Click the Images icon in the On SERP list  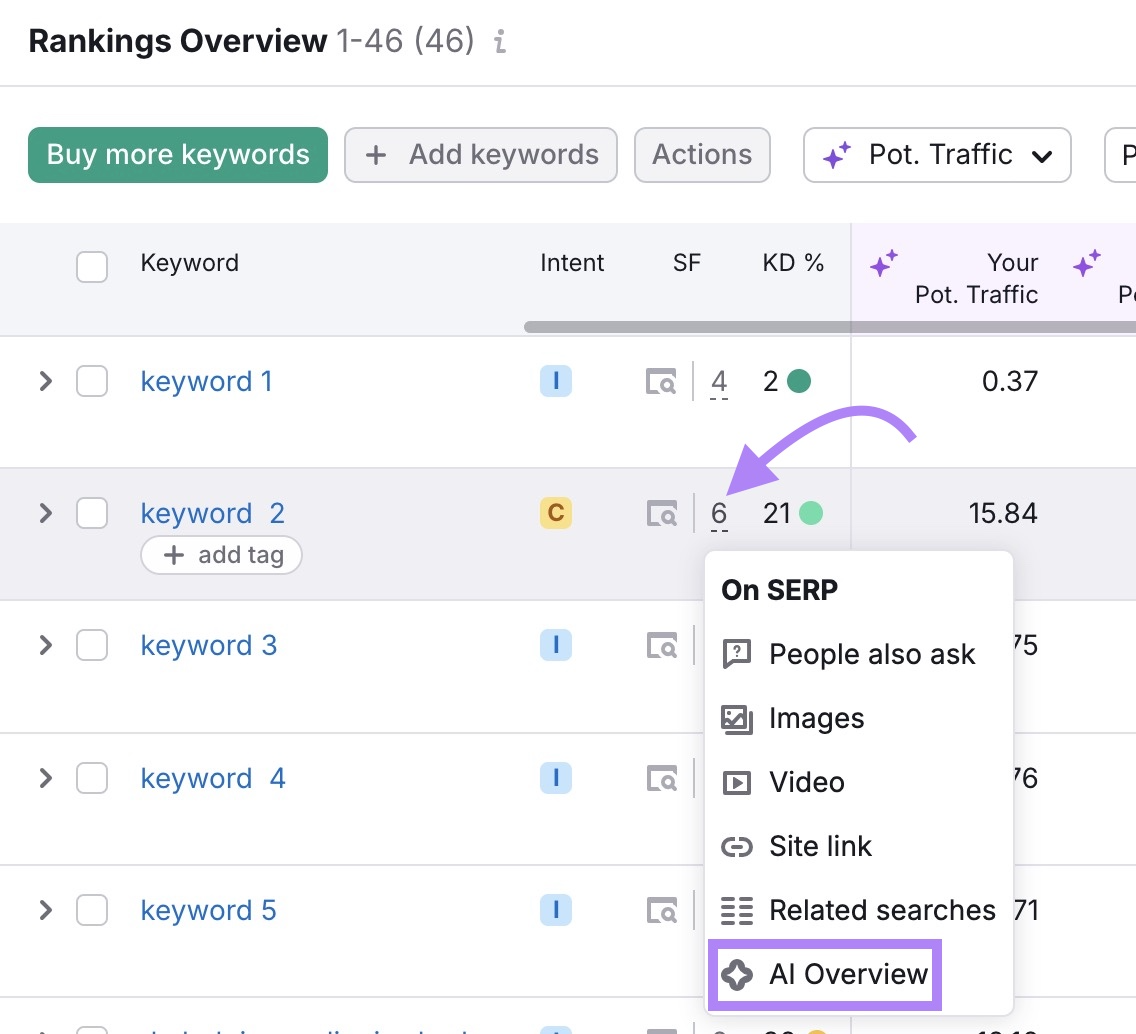(x=737, y=718)
